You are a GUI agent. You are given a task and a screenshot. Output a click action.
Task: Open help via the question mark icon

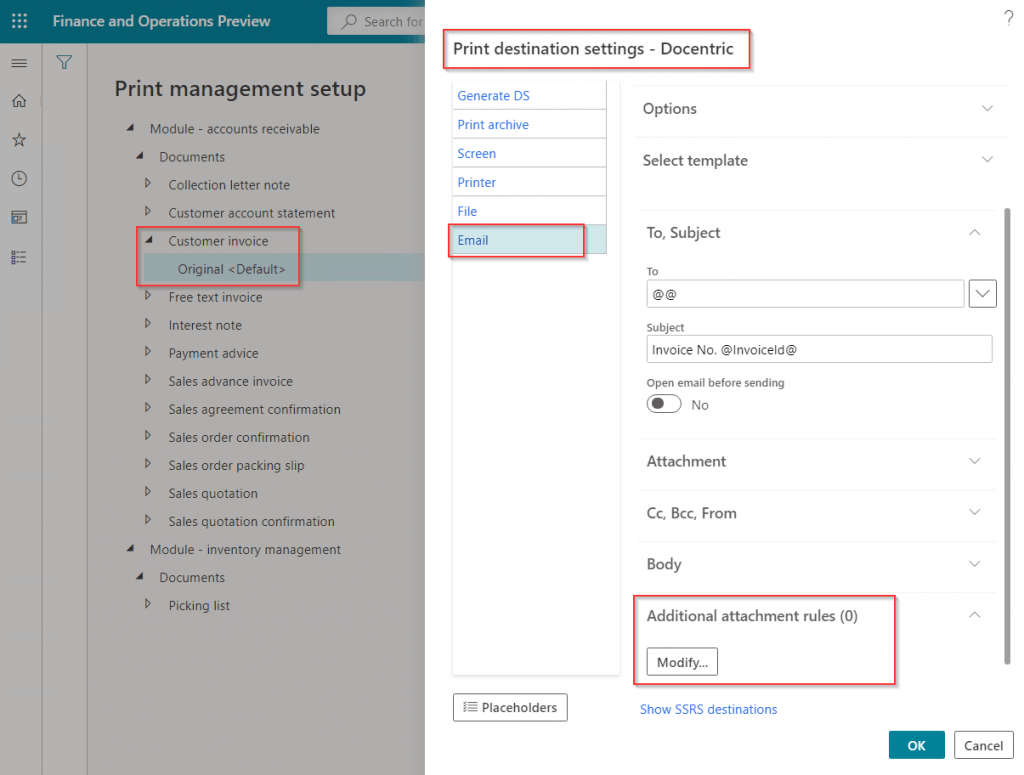[1007, 16]
